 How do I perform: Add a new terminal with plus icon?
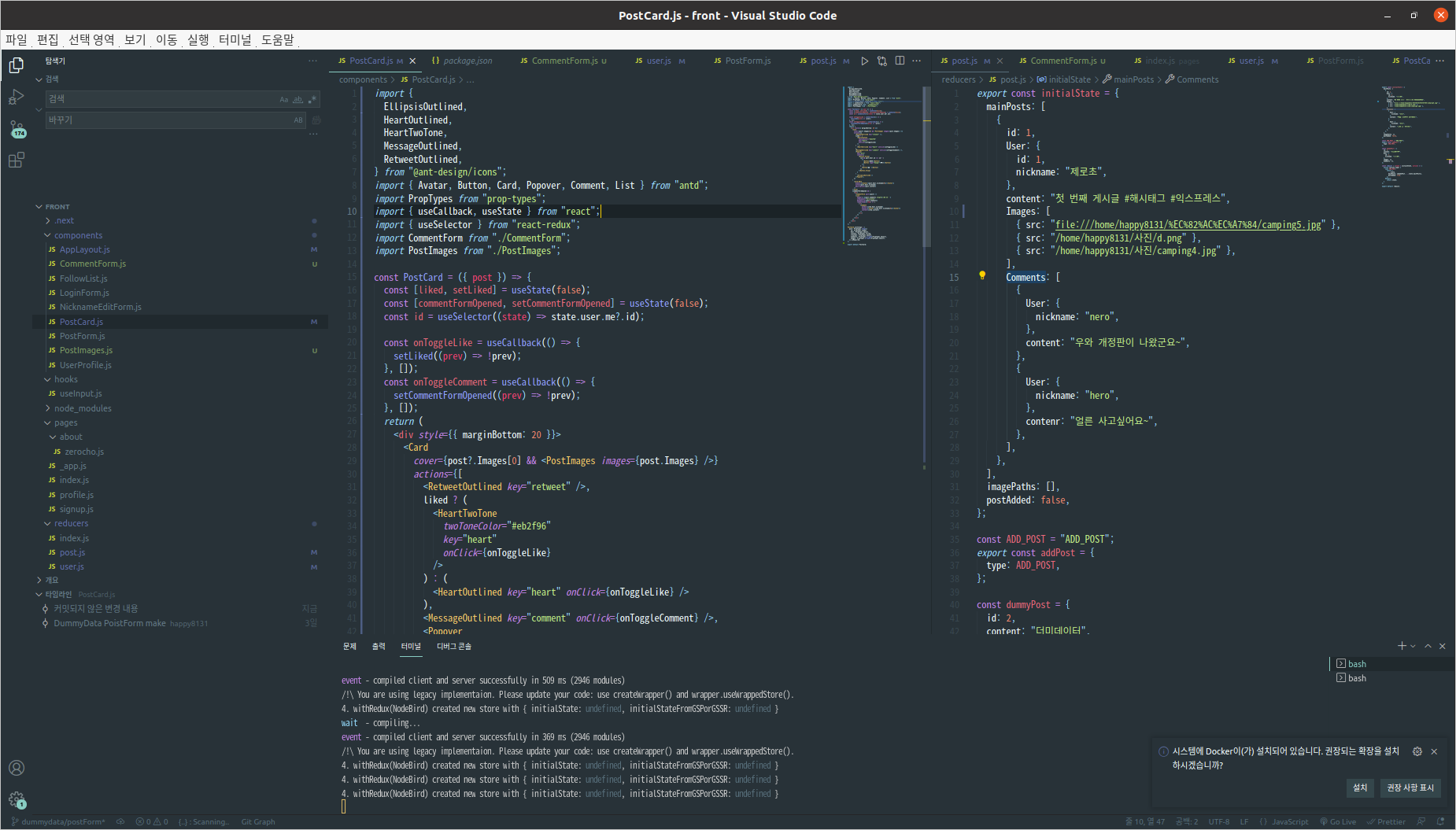click(1402, 646)
